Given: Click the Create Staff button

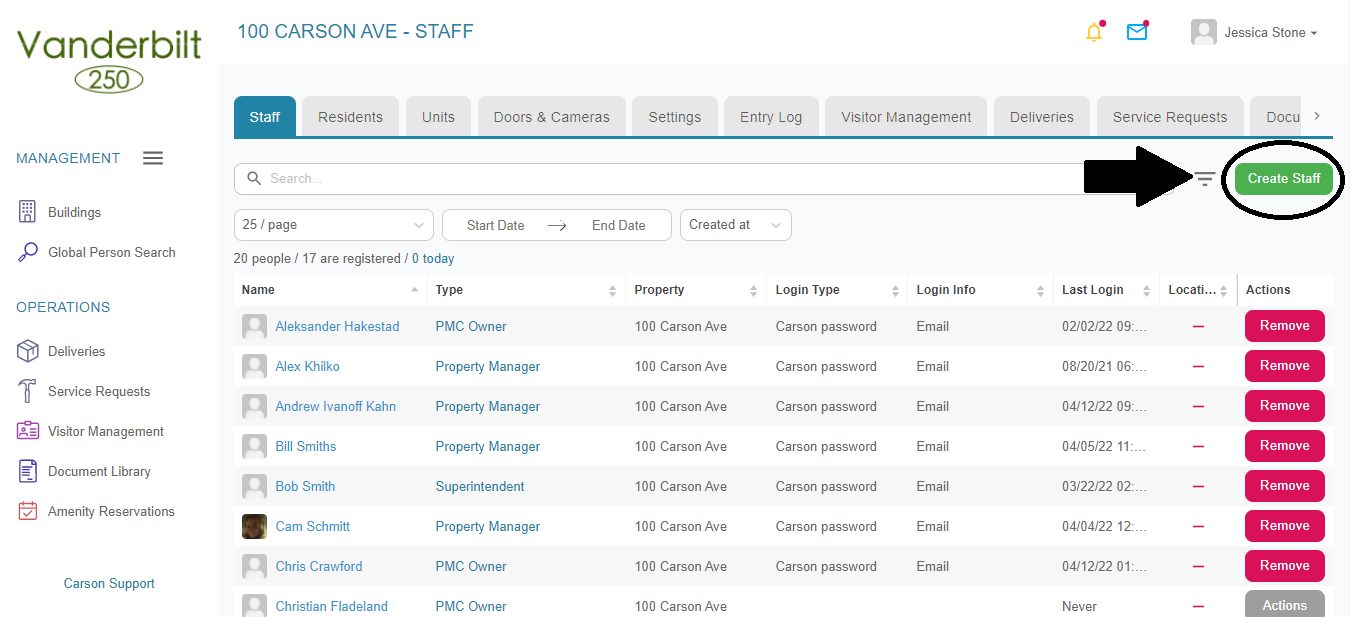Looking at the screenshot, I should click(x=1284, y=178).
